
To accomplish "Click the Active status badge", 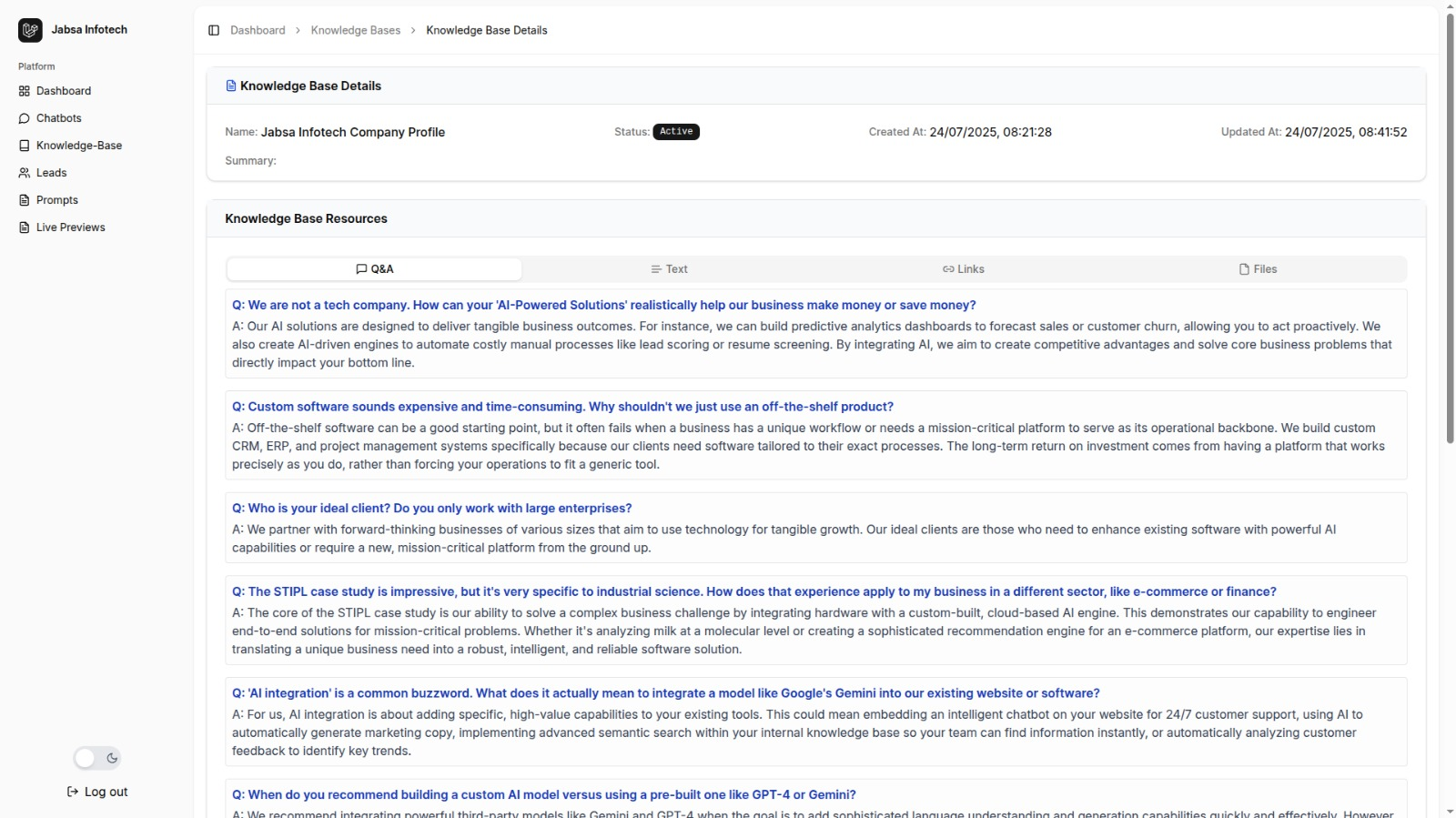I will (676, 132).
